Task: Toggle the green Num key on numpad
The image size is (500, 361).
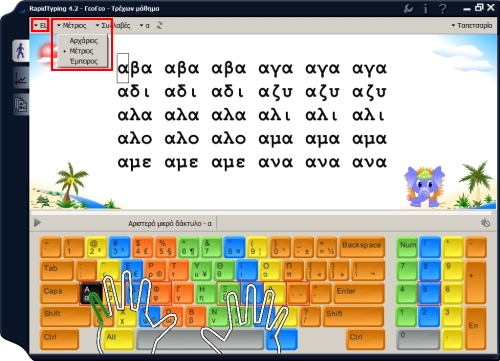Action: click(x=407, y=247)
